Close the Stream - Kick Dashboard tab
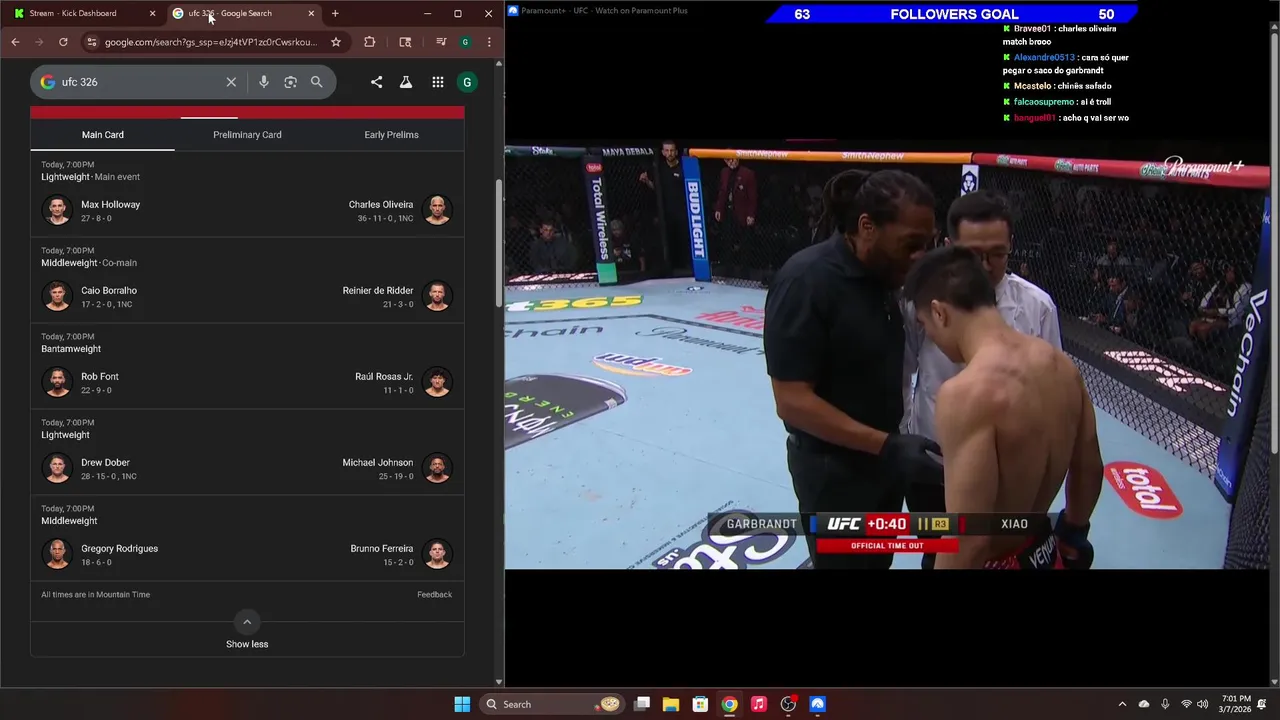This screenshot has height=720, width=1280. 152,13
